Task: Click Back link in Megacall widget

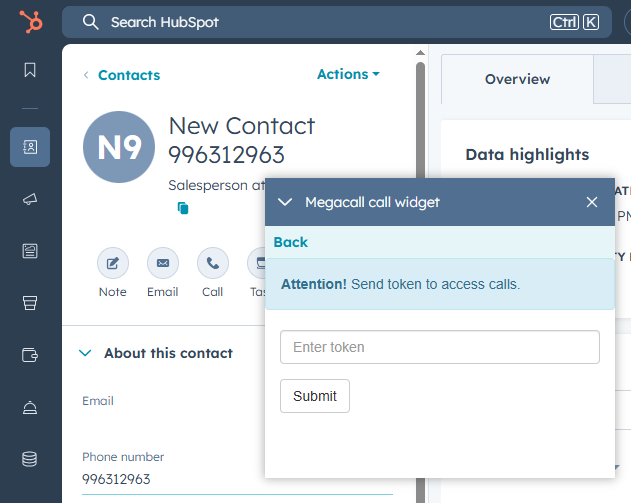Action: tap(291, 242)
